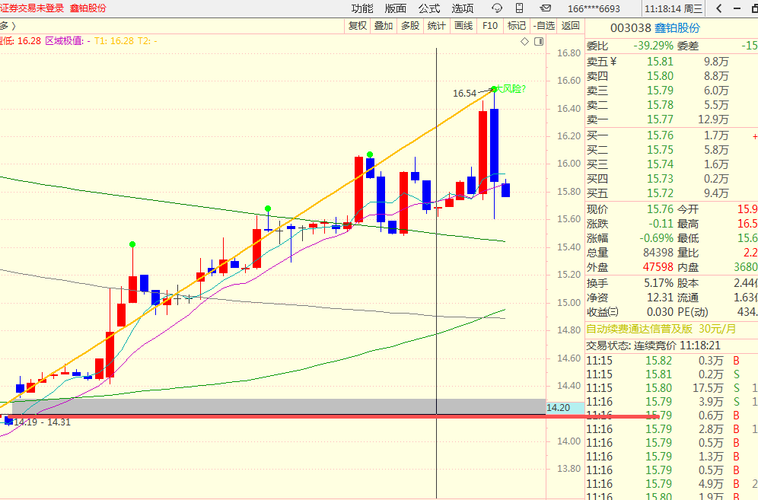
Task: Click the green marker dot at 16.54 peak
Action: pos(494,89)
